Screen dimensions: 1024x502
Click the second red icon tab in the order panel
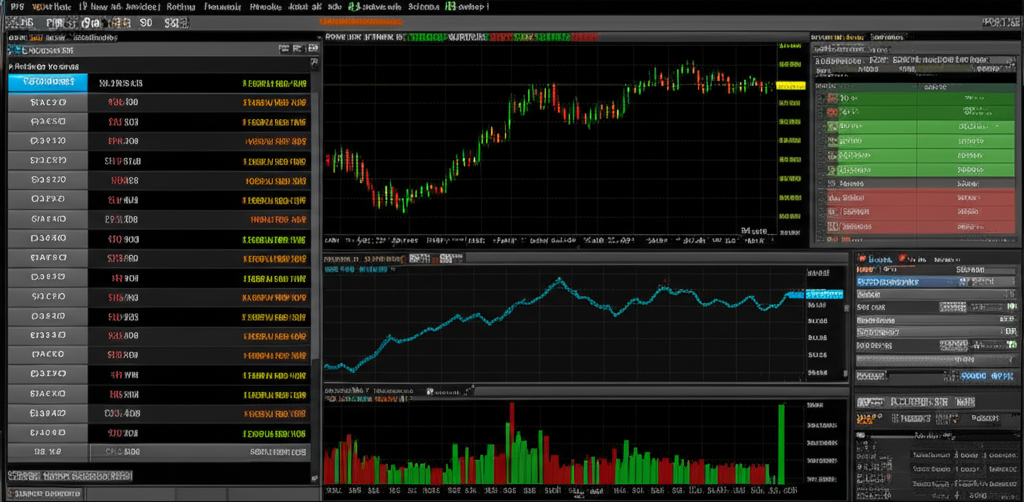(x=904, y=258)
